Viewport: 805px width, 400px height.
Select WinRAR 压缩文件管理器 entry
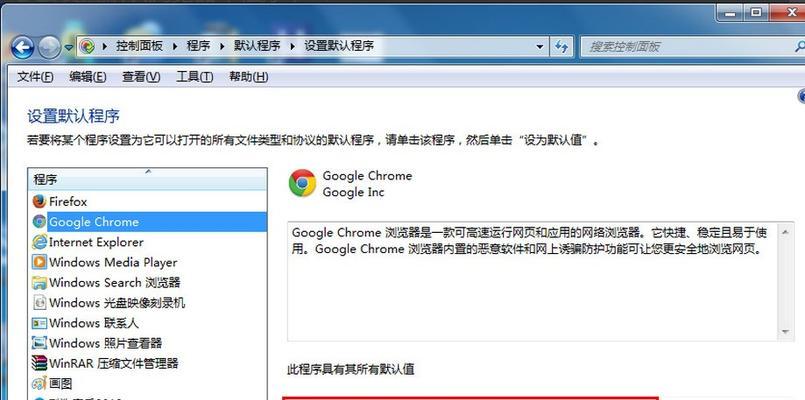pos(148,364)
